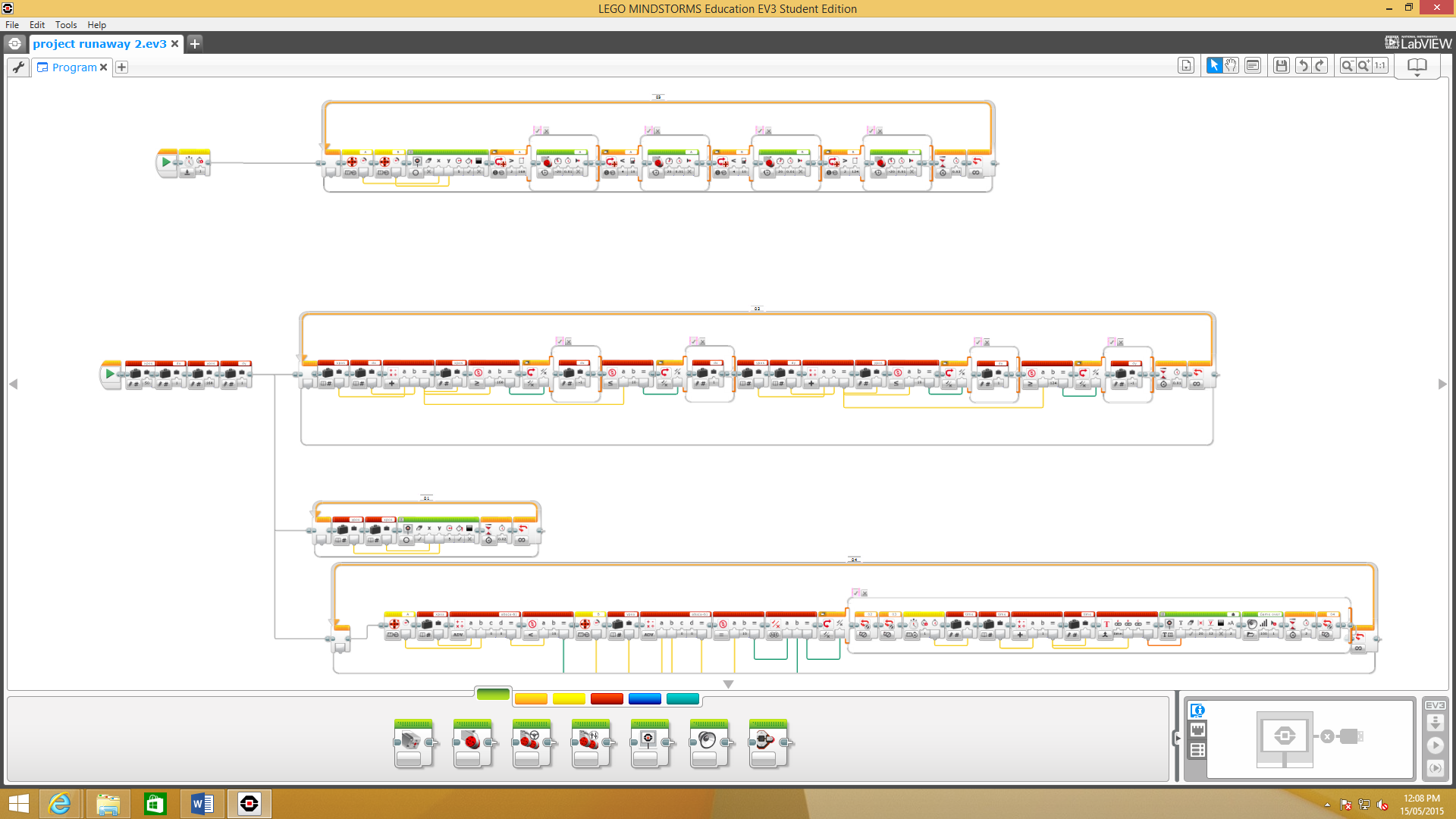Open the Help menu

[97, 24]
